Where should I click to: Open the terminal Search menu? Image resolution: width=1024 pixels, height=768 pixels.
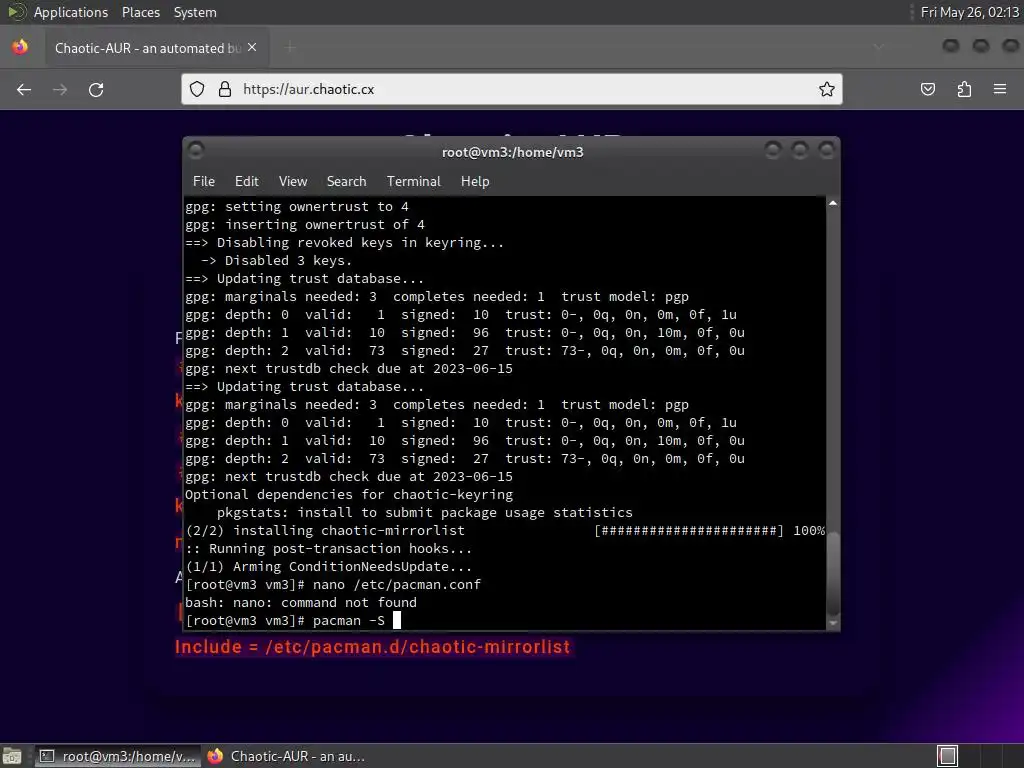(346, 182)
